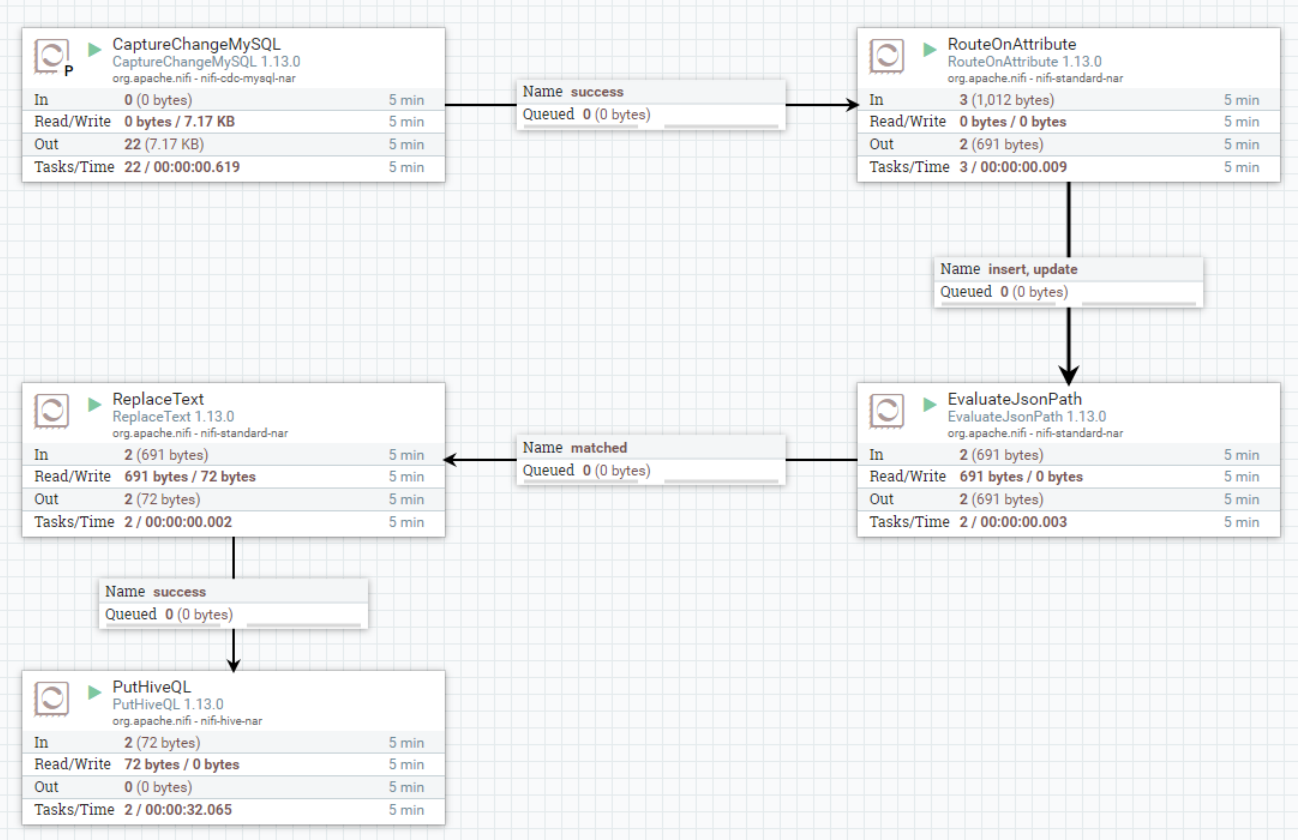This screenshot has height=840, width=1298.
Task: Click the EvaluateJsonPath processor icon
Action: coord(886,410)
